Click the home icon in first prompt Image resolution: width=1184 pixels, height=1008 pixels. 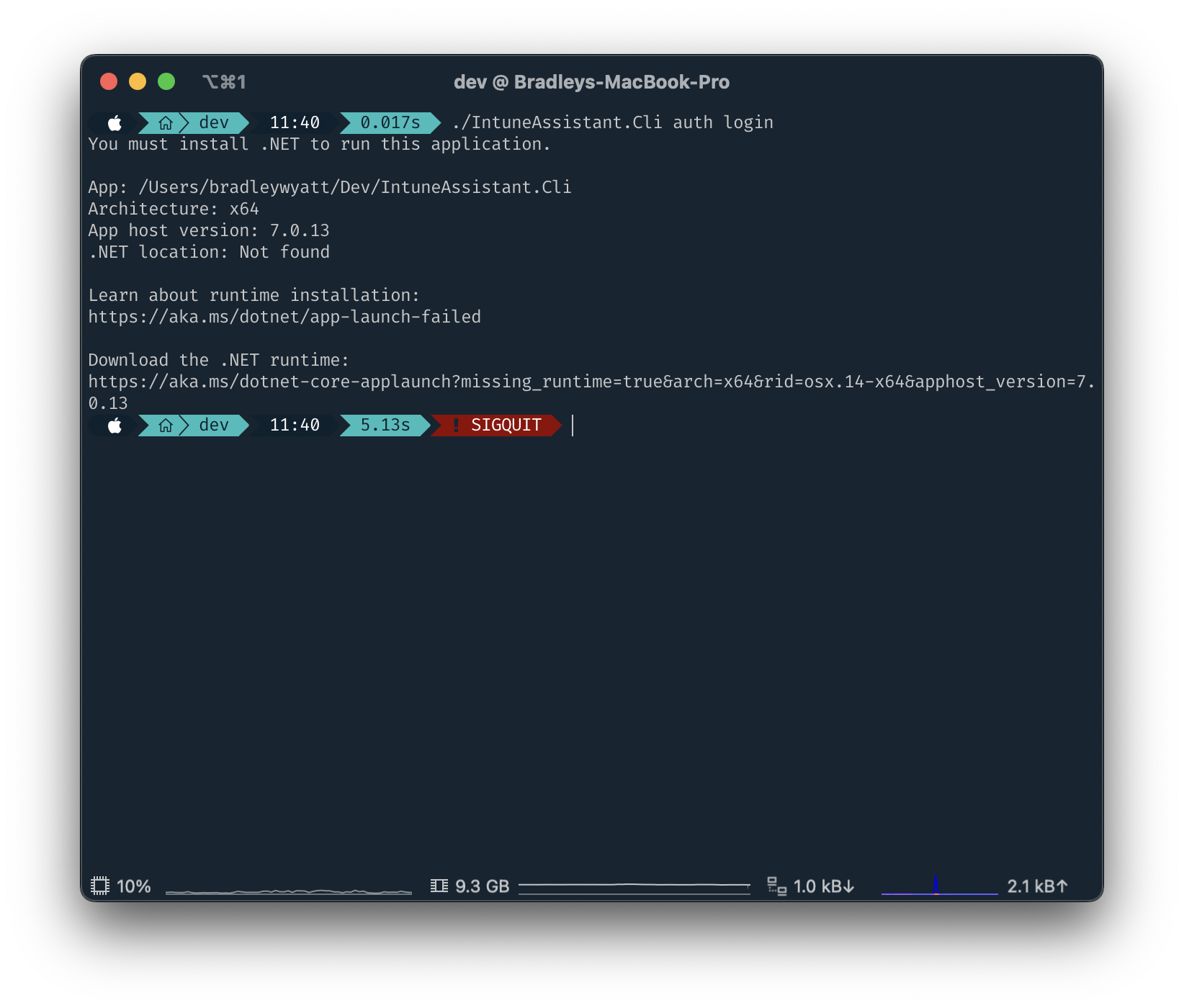point(166,123)
